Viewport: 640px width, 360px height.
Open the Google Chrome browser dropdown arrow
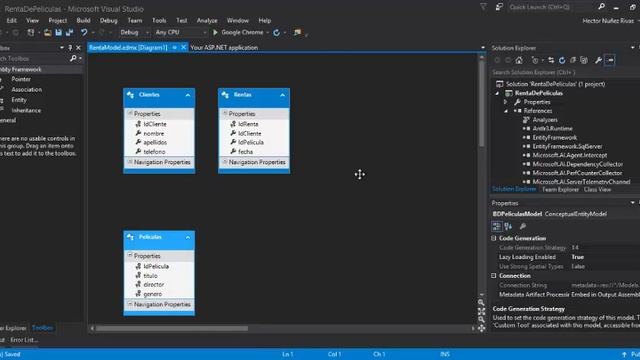click(x=268, y=32)
